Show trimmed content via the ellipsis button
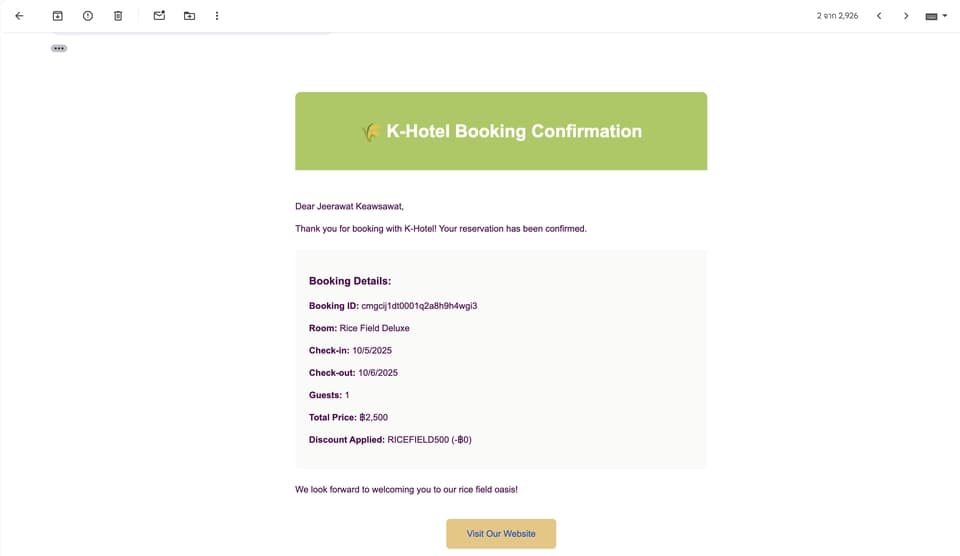The width and height of the screenshot is (960, 556). (x=59, y=48)
